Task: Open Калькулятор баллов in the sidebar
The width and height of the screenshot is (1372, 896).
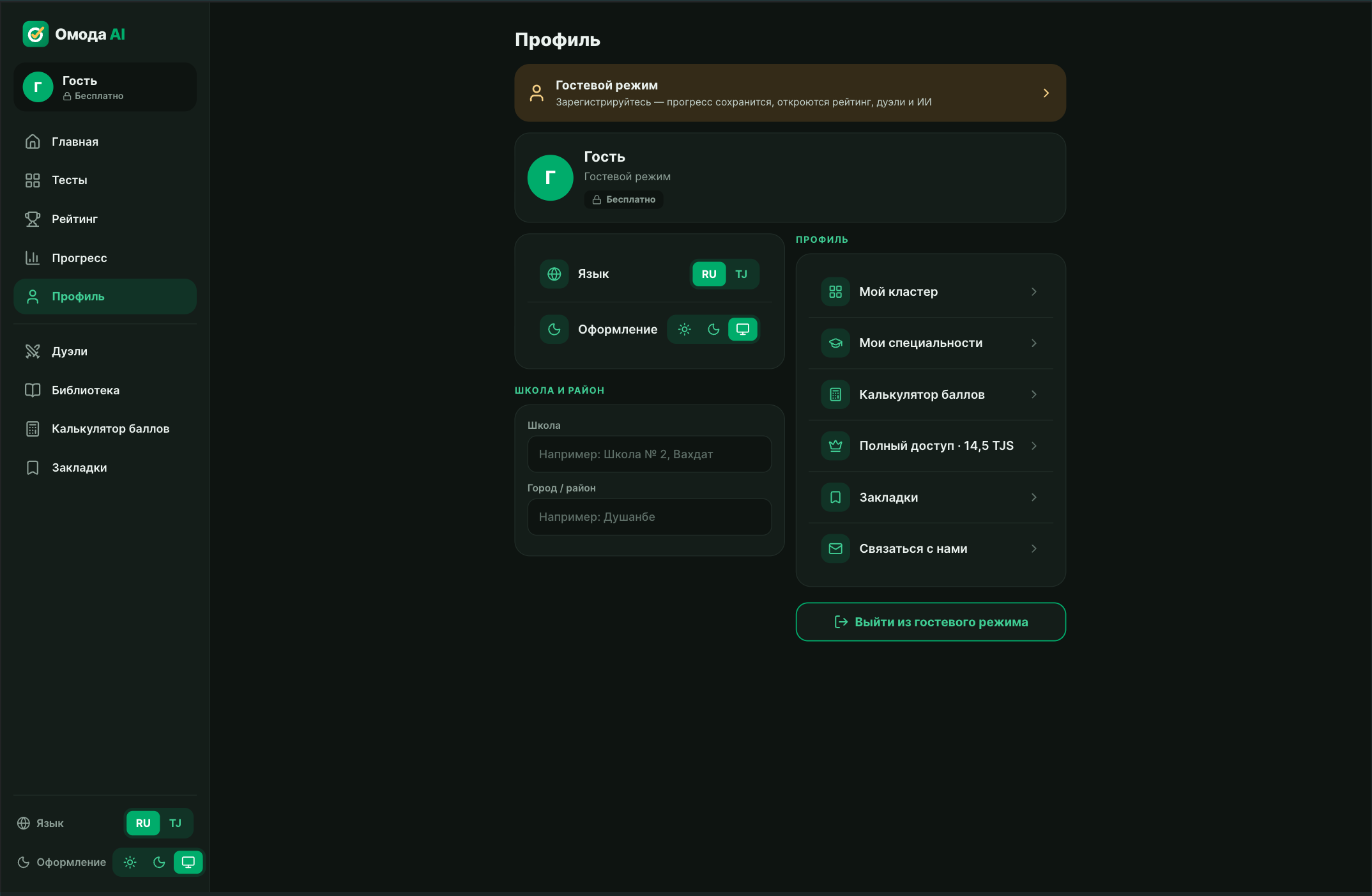Action: click(105, 429)
